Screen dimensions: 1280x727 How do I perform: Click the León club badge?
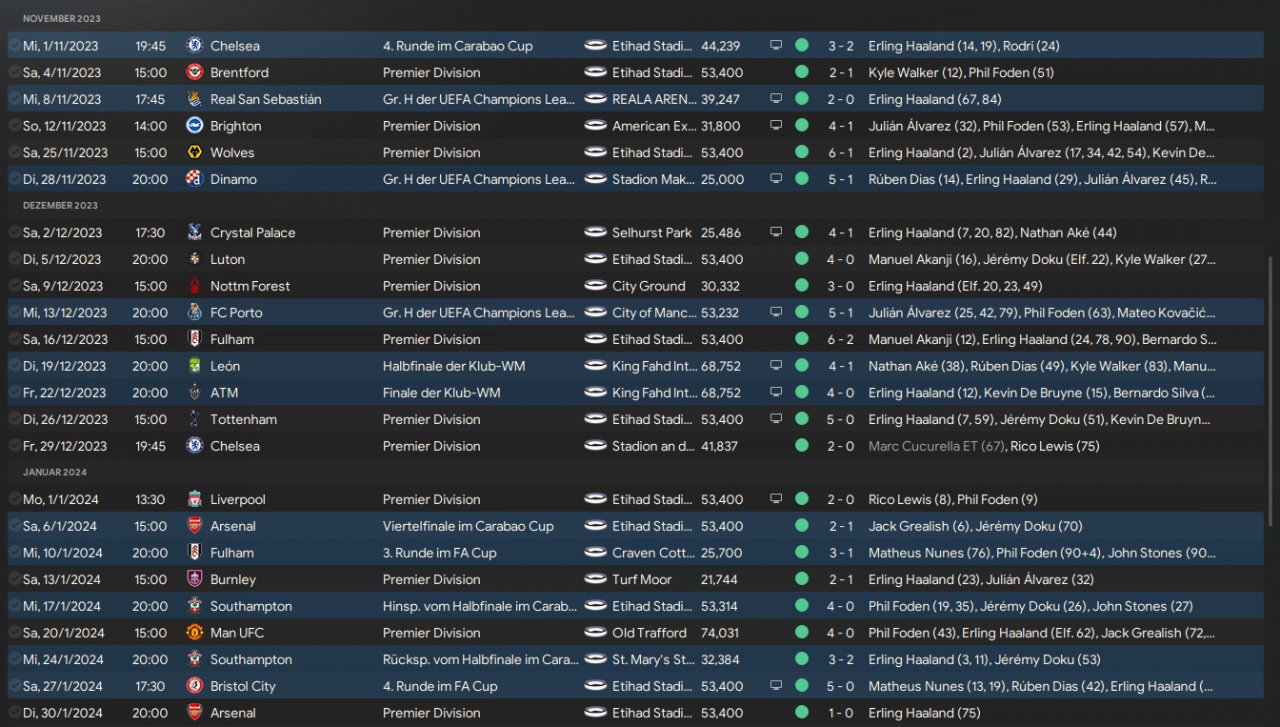pos(195,366)
